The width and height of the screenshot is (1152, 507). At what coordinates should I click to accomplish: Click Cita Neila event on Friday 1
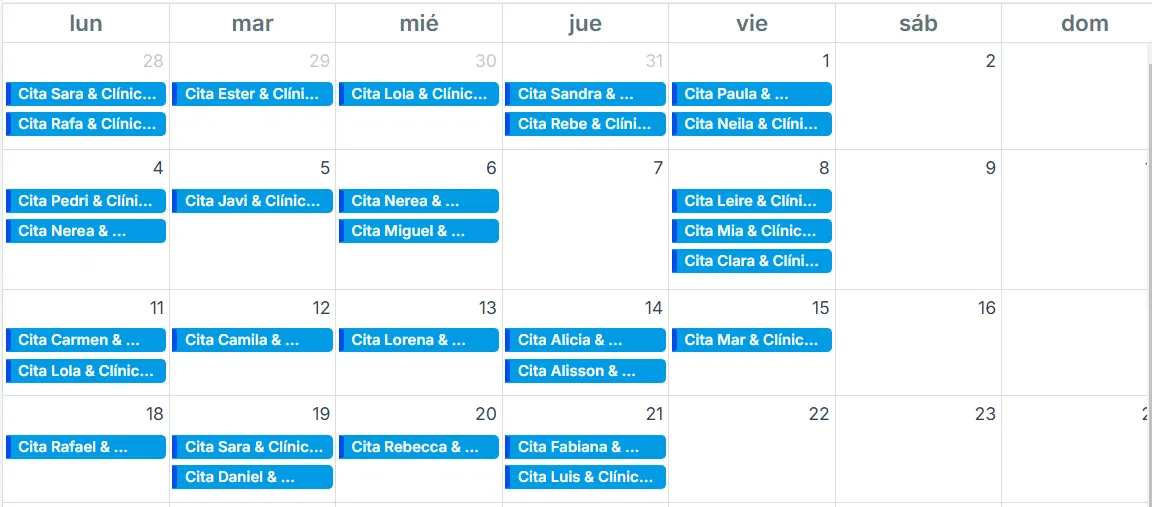point(752,124)
